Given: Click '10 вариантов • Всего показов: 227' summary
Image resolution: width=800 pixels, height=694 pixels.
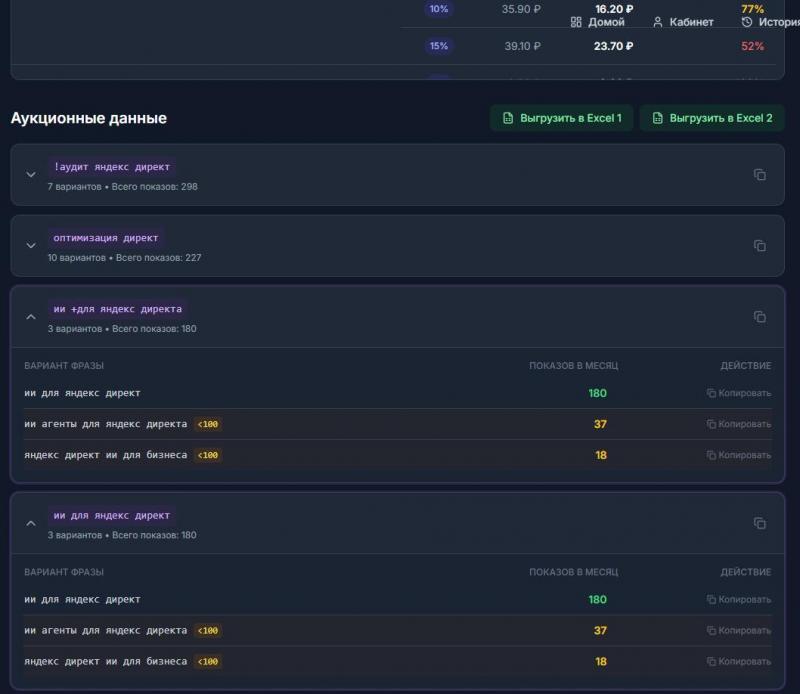Looking at the screenshot, I should (124, 258).
